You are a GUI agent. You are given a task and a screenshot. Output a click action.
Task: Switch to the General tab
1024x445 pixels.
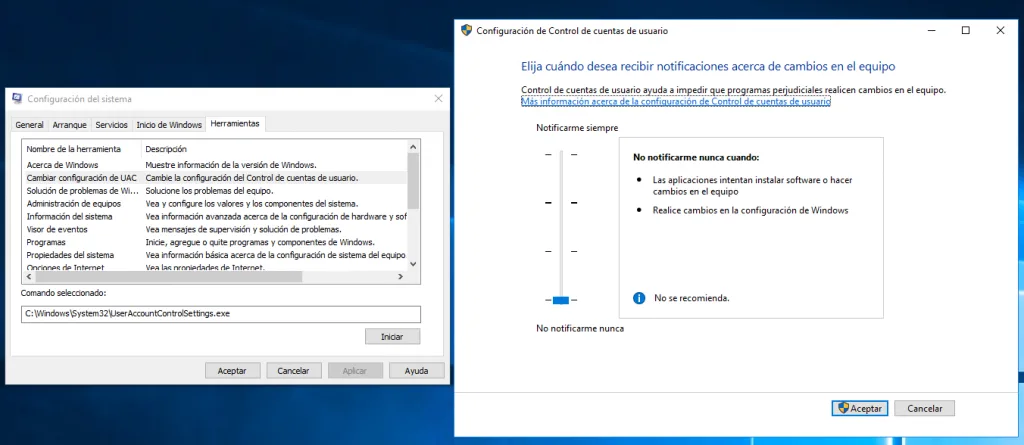(x=29, y=125)
